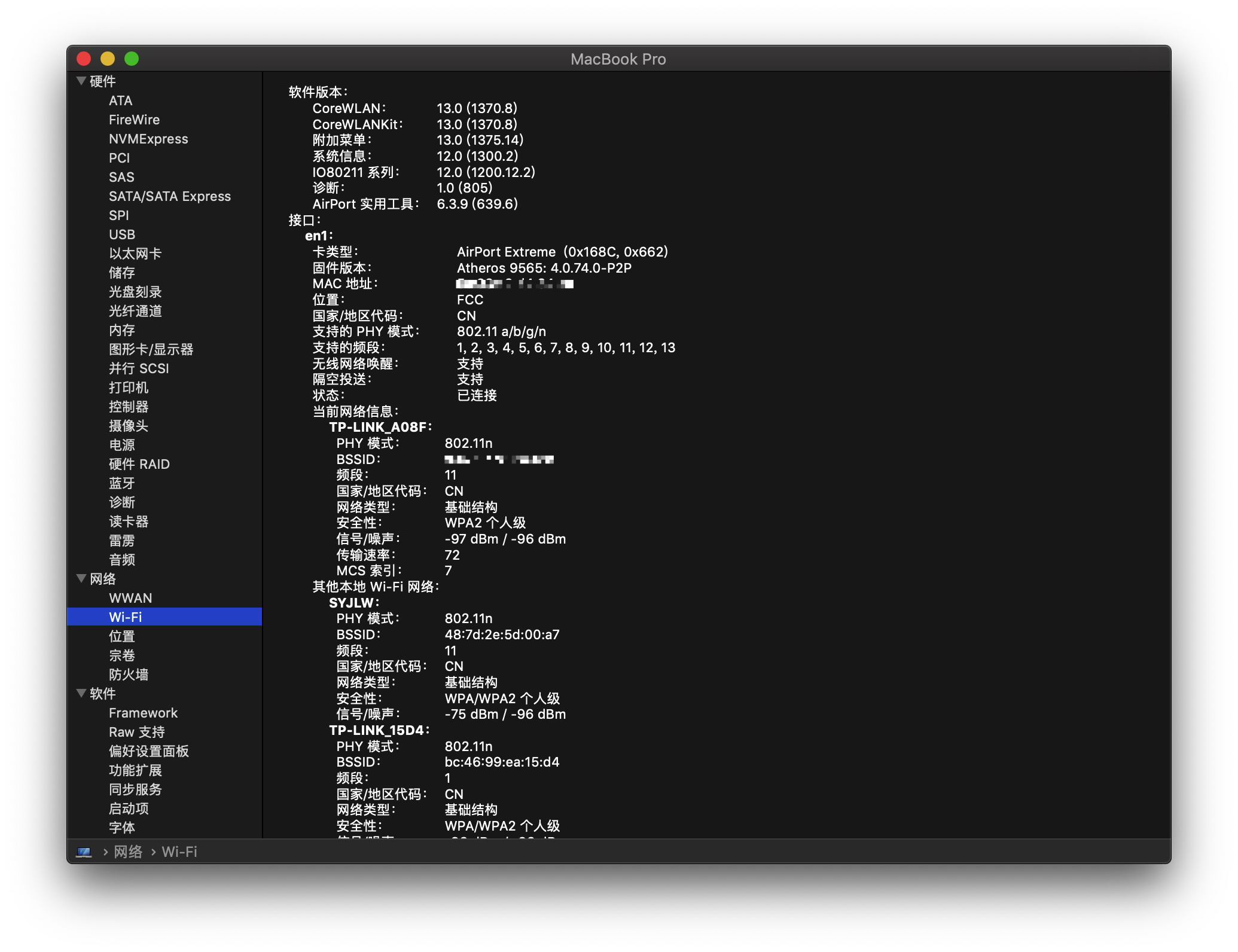Select WWAN under 网络
1238x952 pixels.
tap(130, 598)
